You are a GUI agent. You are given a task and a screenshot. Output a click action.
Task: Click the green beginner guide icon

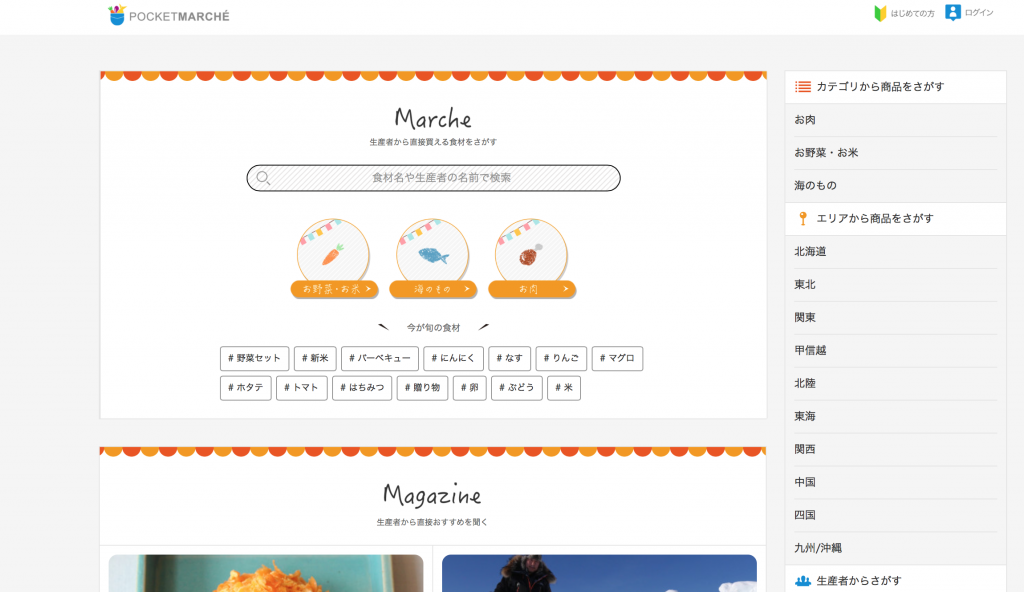tap(880, 13)
